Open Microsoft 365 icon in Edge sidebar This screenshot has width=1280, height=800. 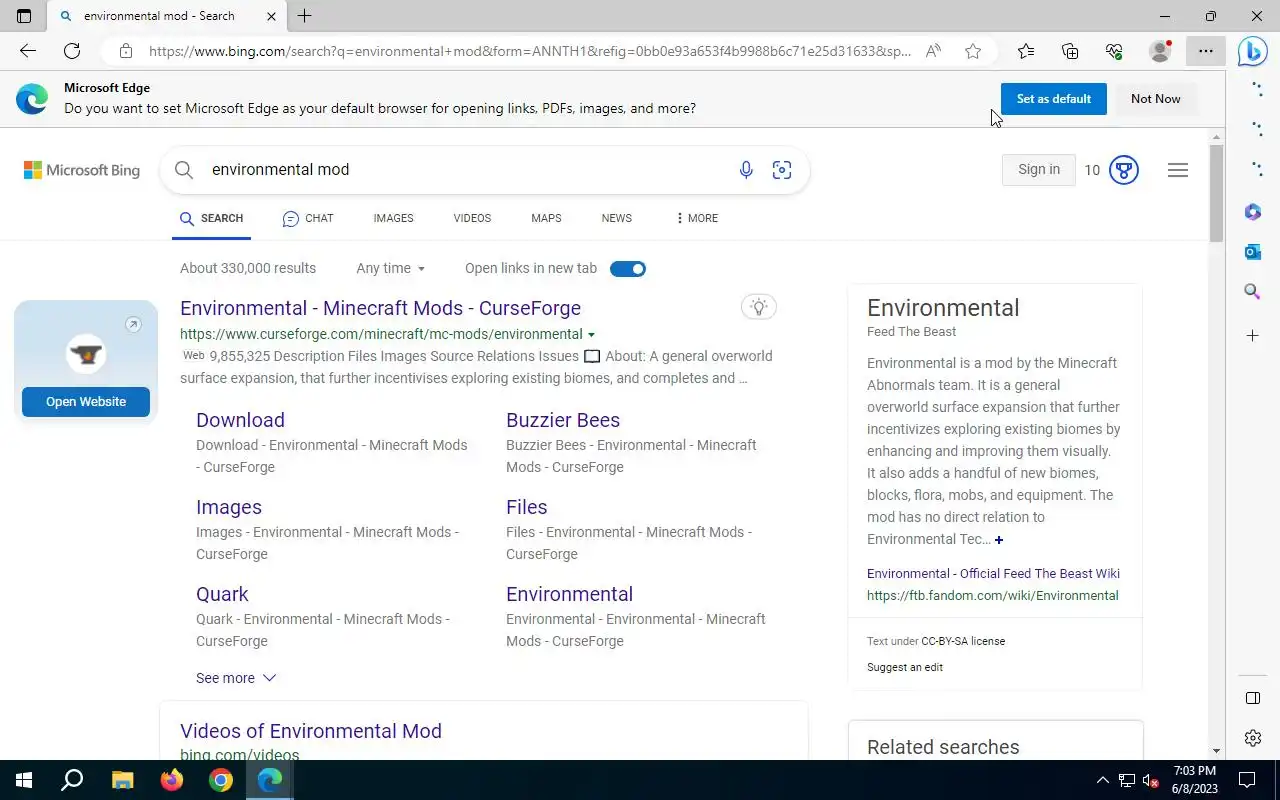pos(1253,212)
